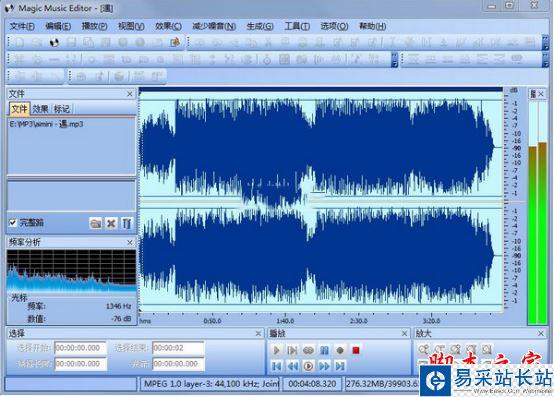The width and height of the screenshot is (554, 397).
Task: Click the 选择开始 time input field
Action: click(80, 348)
